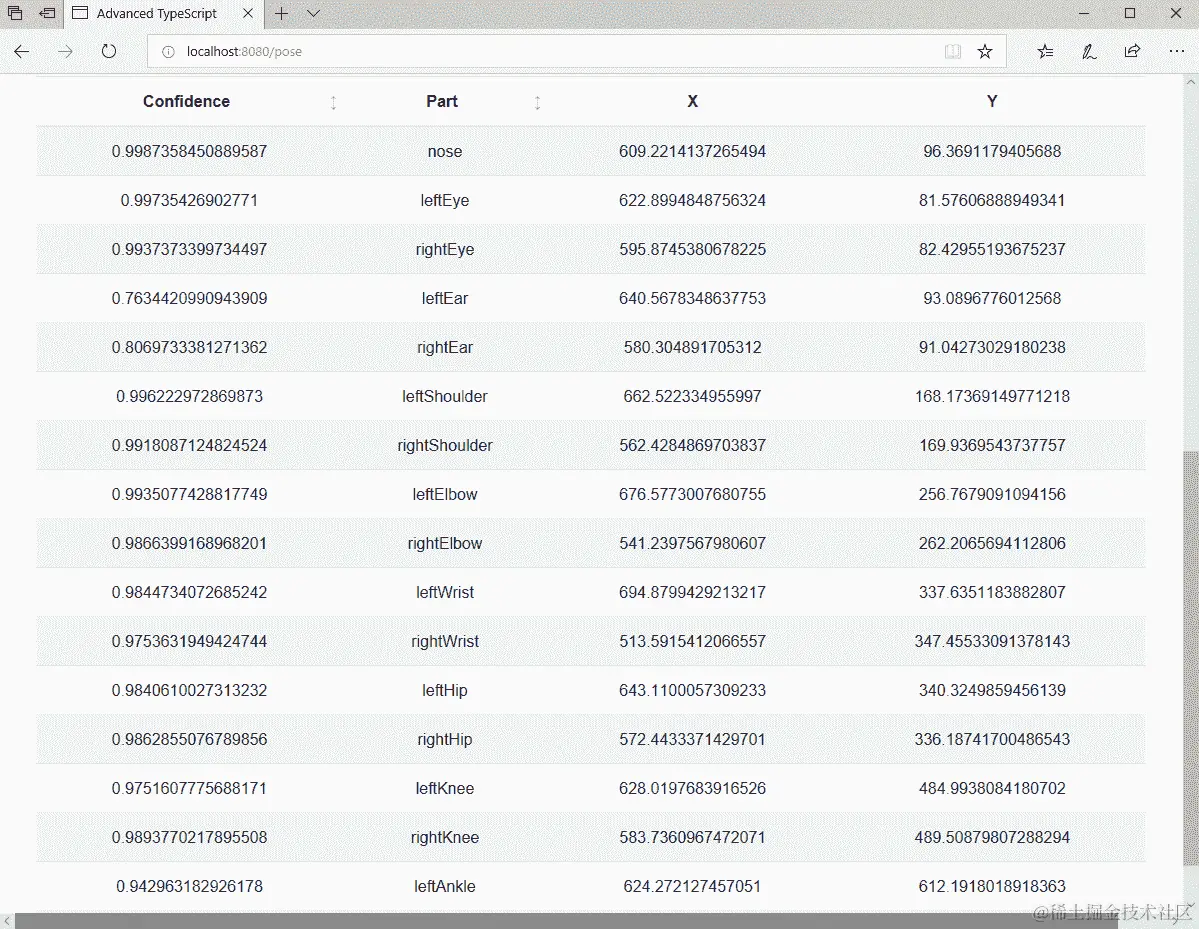Click confidence value 0.9862855076789856
The width and height of the screenshot is (1199, 929).
[x=189, y=739]
